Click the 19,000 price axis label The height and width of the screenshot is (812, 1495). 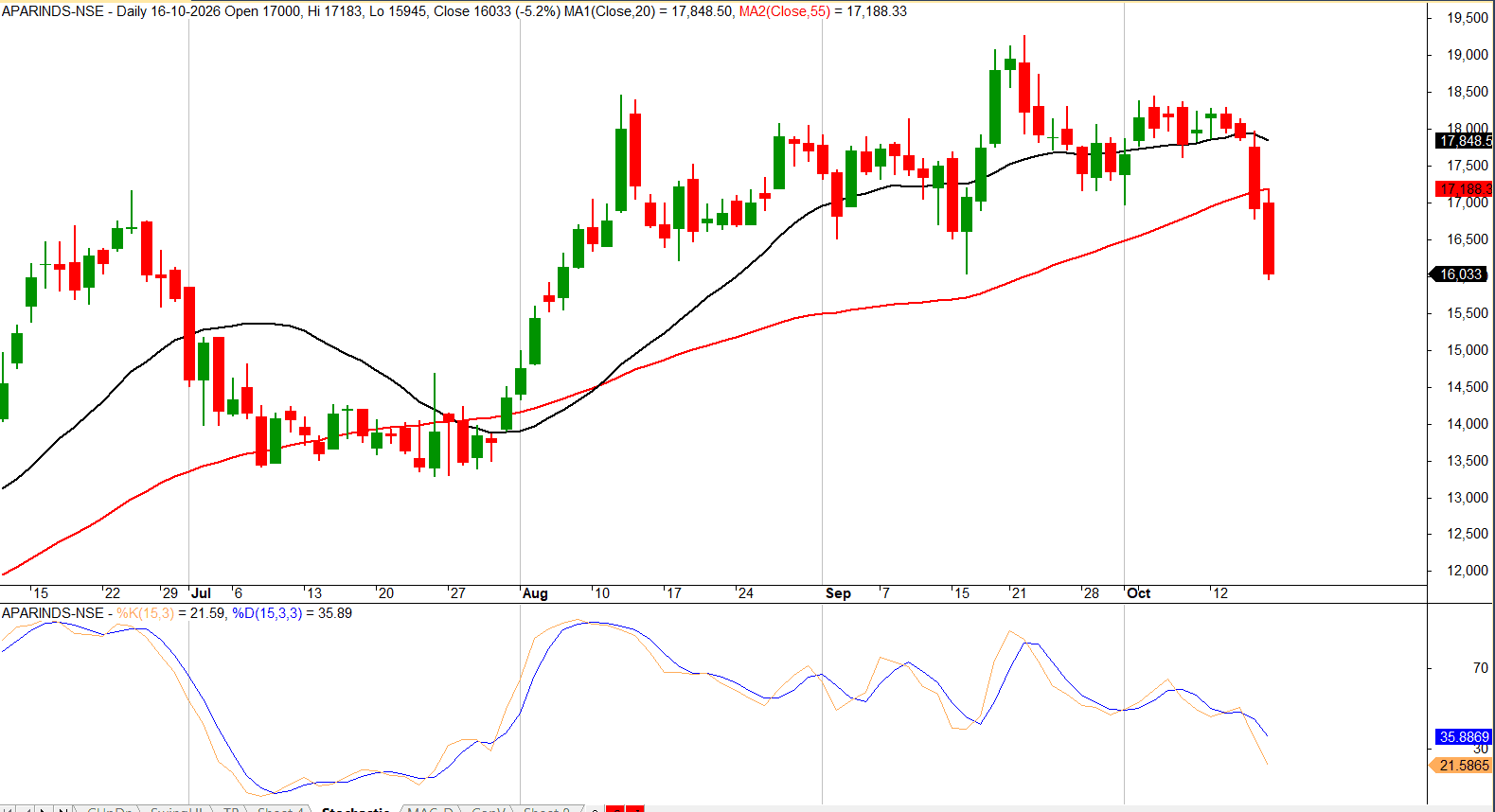1468,55
